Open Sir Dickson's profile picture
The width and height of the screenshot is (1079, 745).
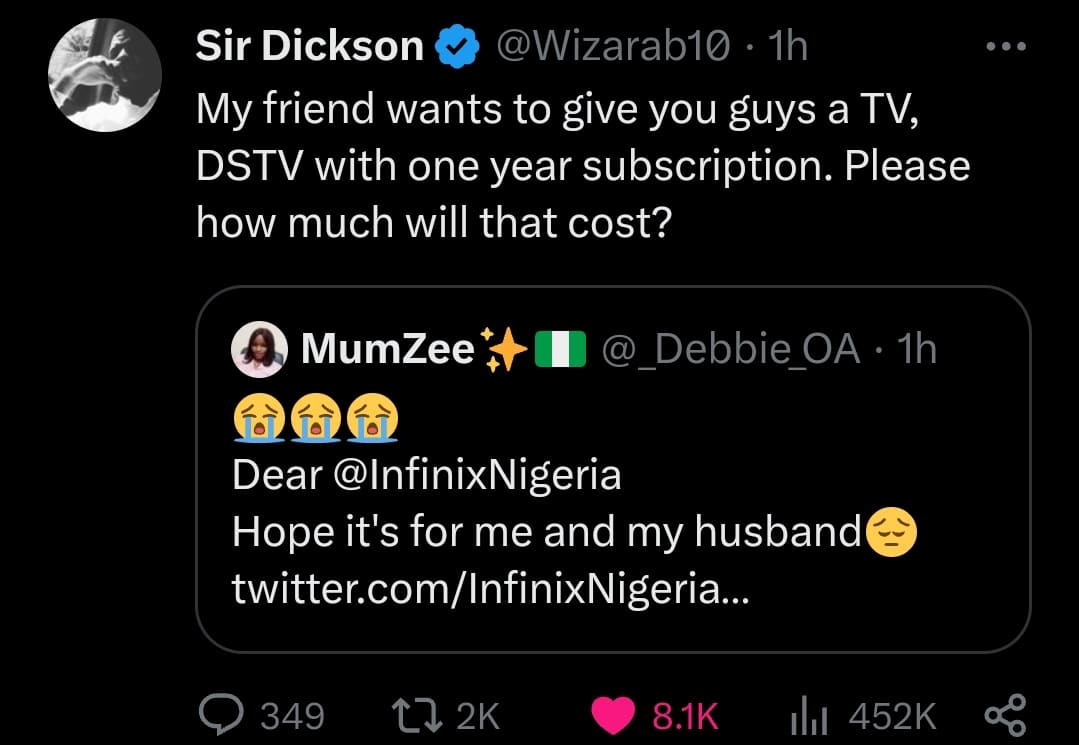pos(105,76)
